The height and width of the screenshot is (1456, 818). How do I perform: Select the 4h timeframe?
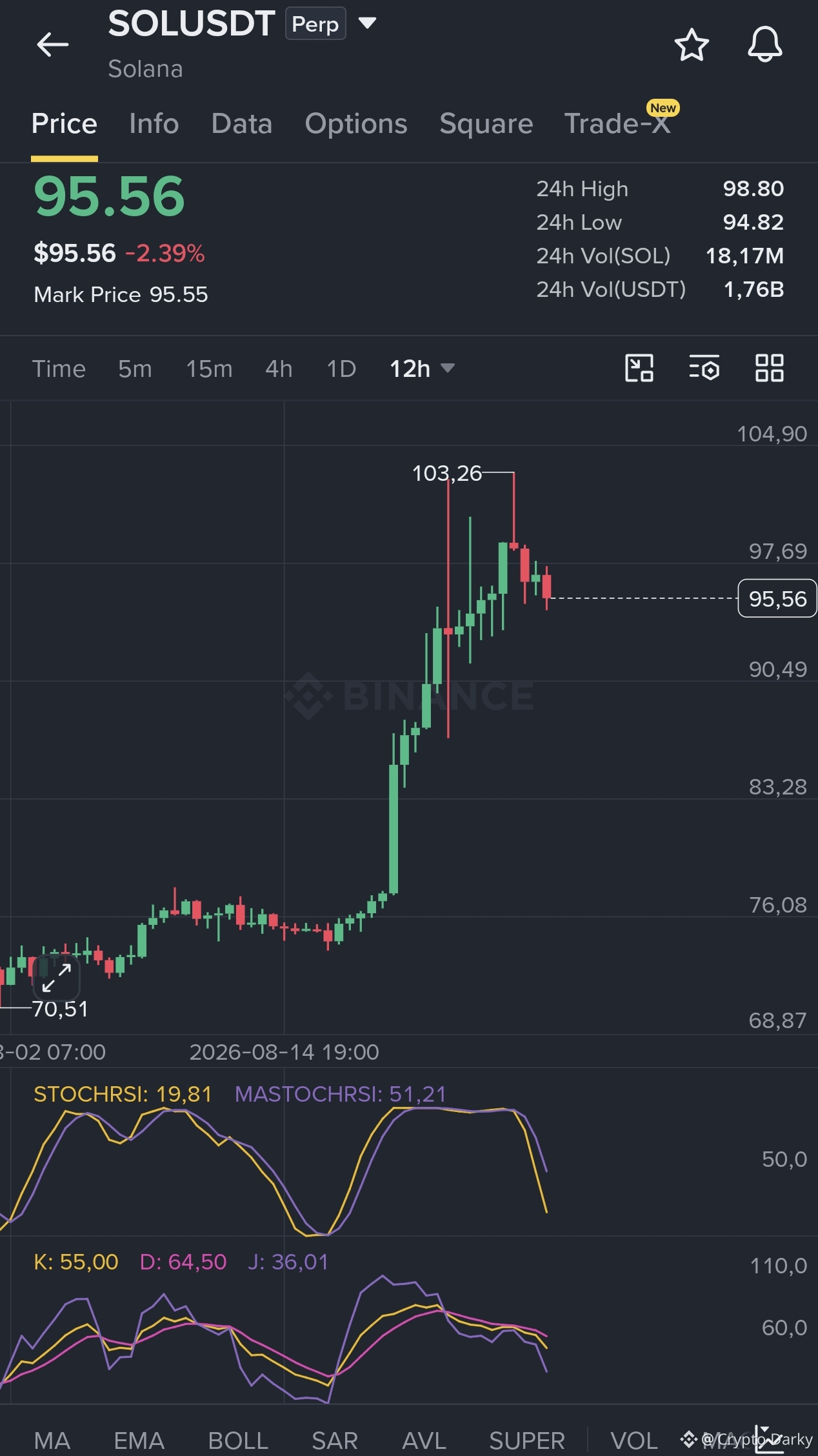[x=279, y=369]
